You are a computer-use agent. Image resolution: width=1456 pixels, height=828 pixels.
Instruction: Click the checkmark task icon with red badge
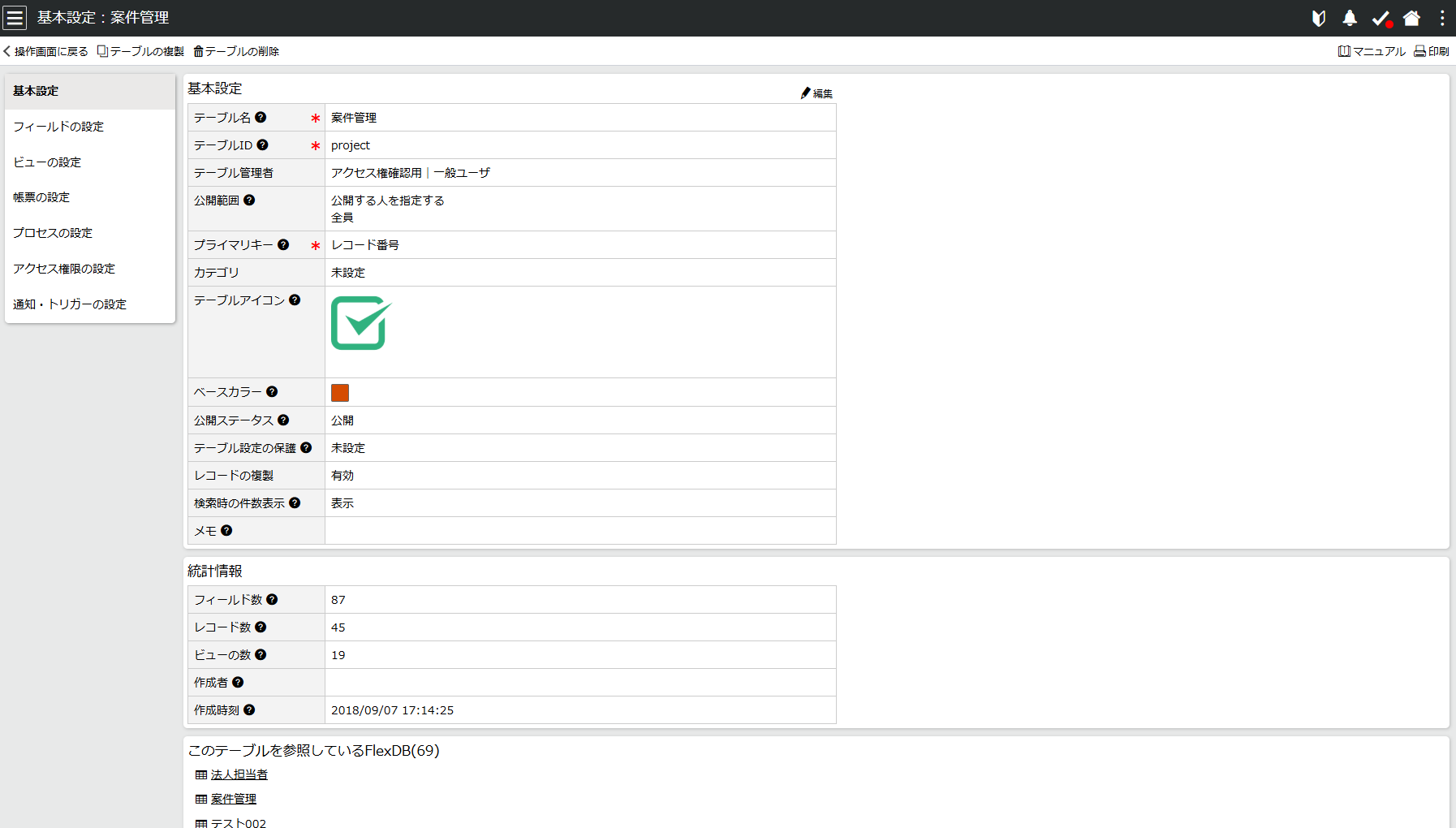click(x=1381, y=18)
